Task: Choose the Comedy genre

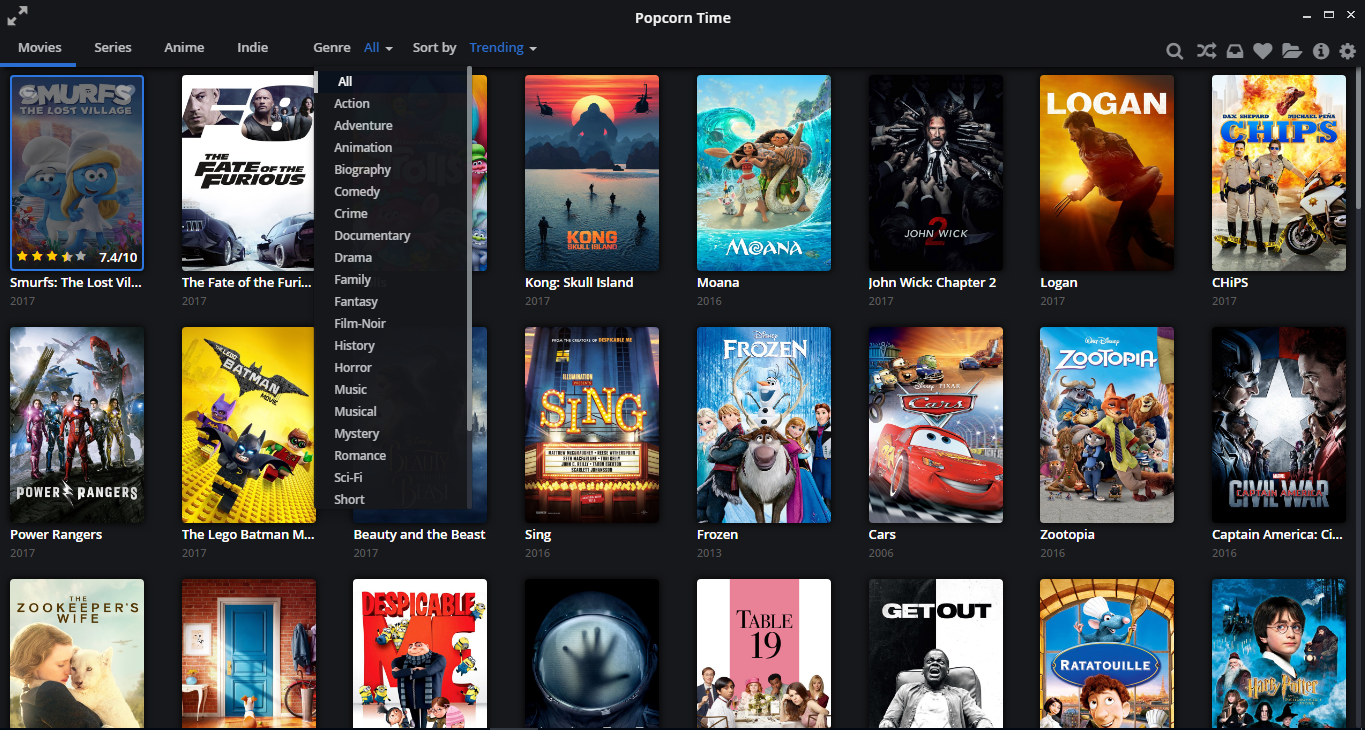Action: click(x=392, y=192)
